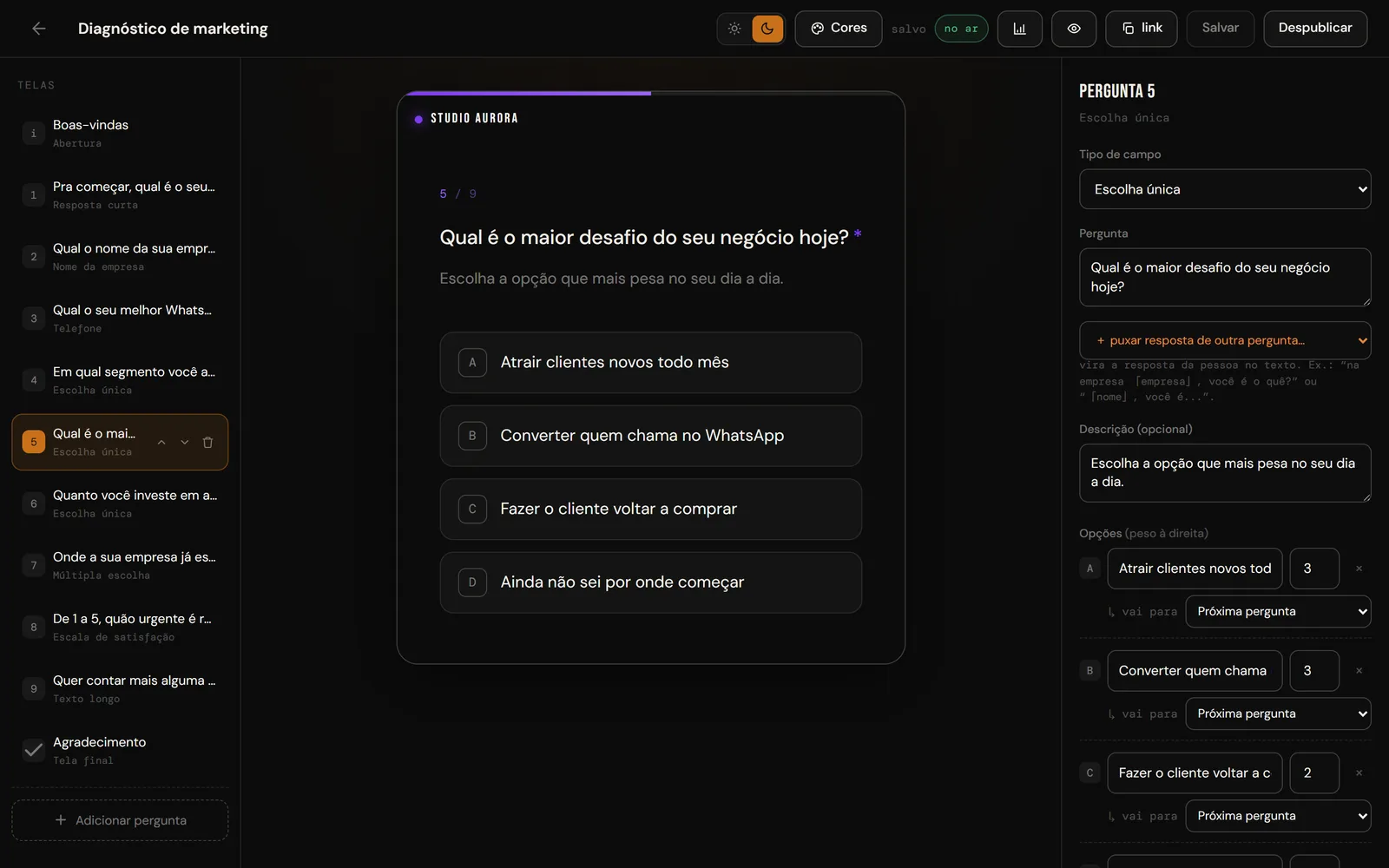The height and width of the screenshot is (868, 1389).
Task: Open the results chart icon
Action: (1020, 29)
